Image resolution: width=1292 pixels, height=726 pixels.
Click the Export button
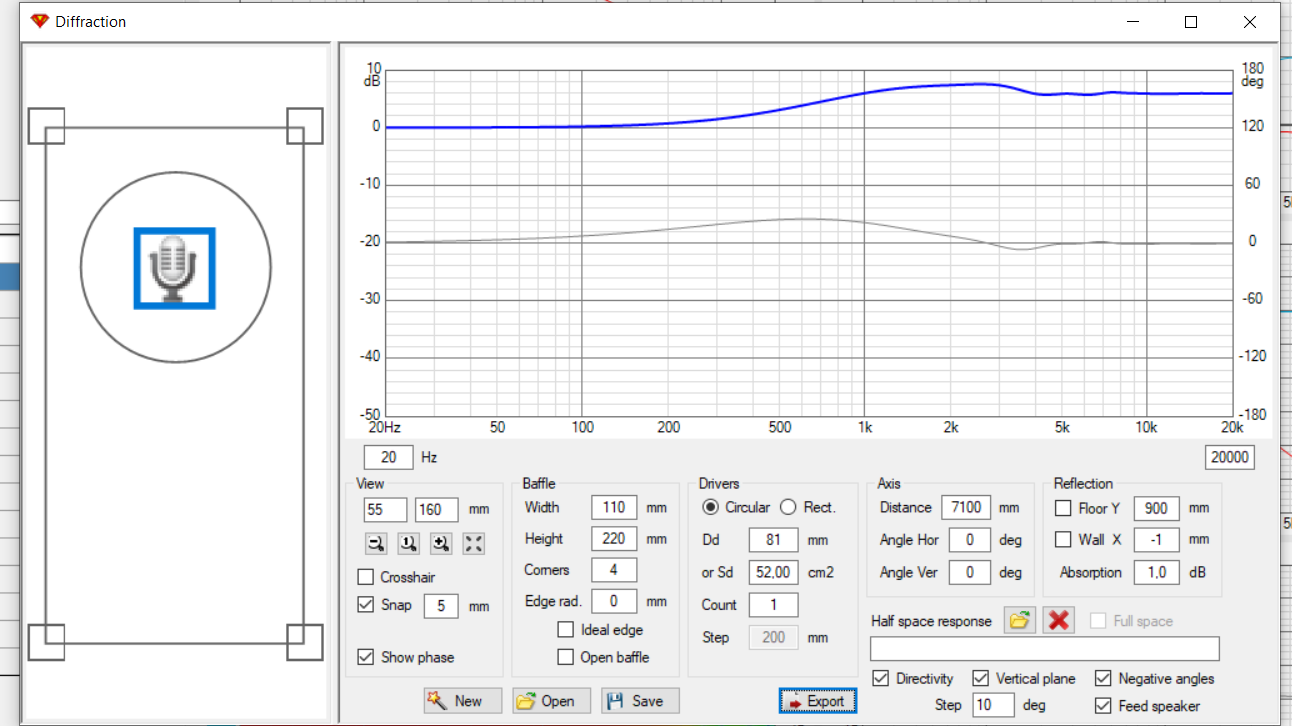click(x=817, y=701)
